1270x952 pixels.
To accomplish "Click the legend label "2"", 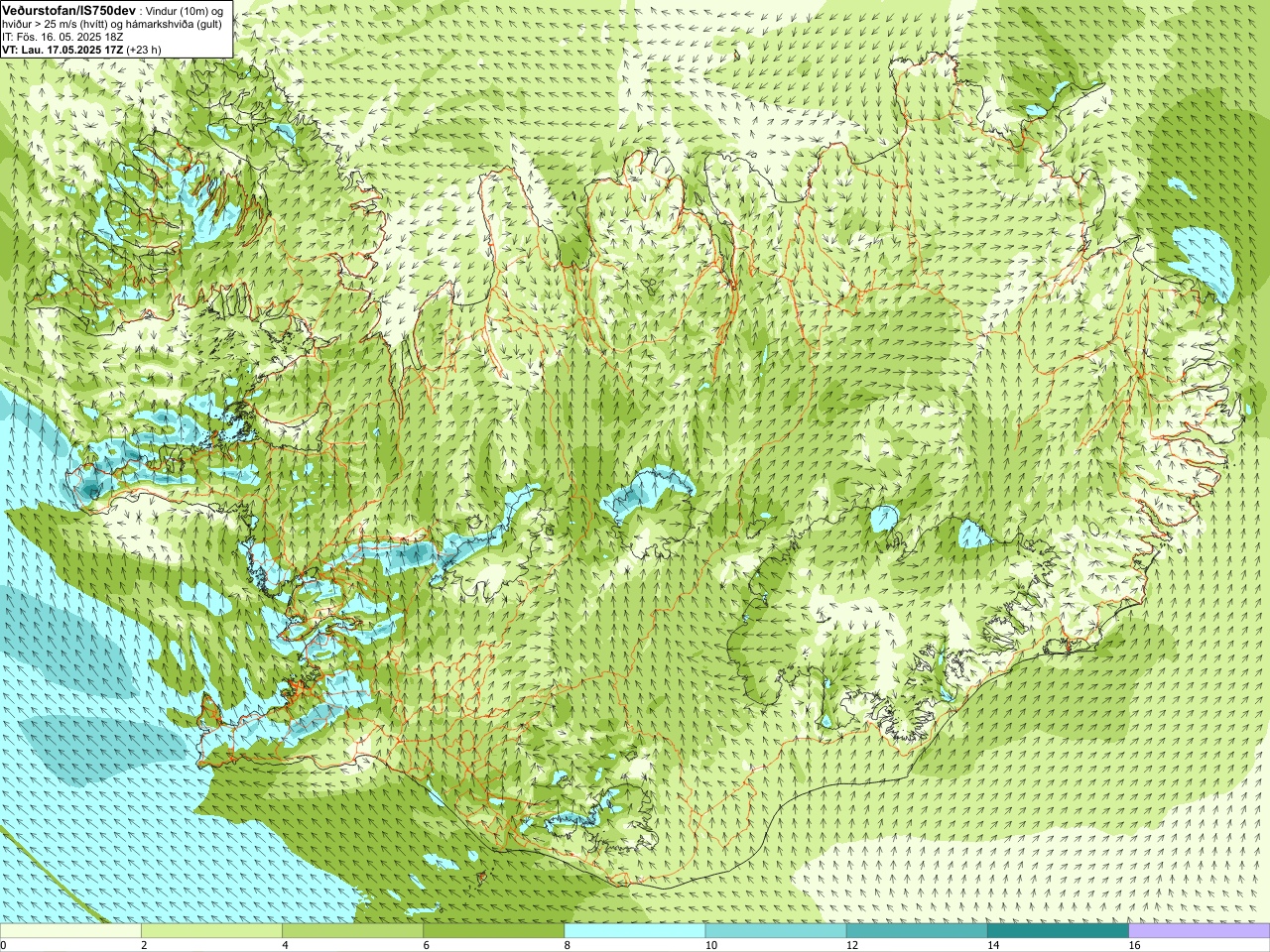I will tap(145, 945).
